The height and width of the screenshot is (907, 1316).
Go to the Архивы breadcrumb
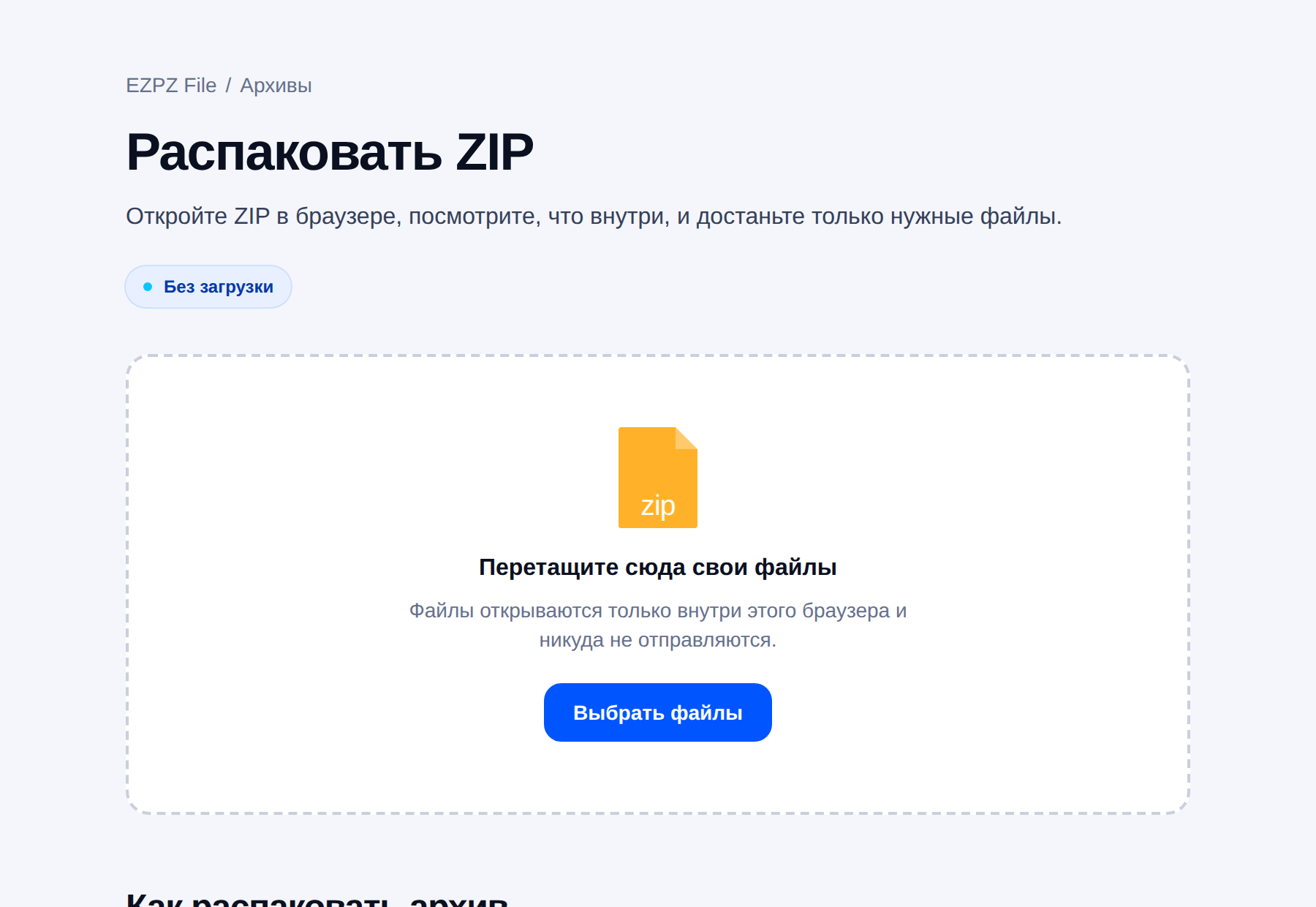(276, 86)
